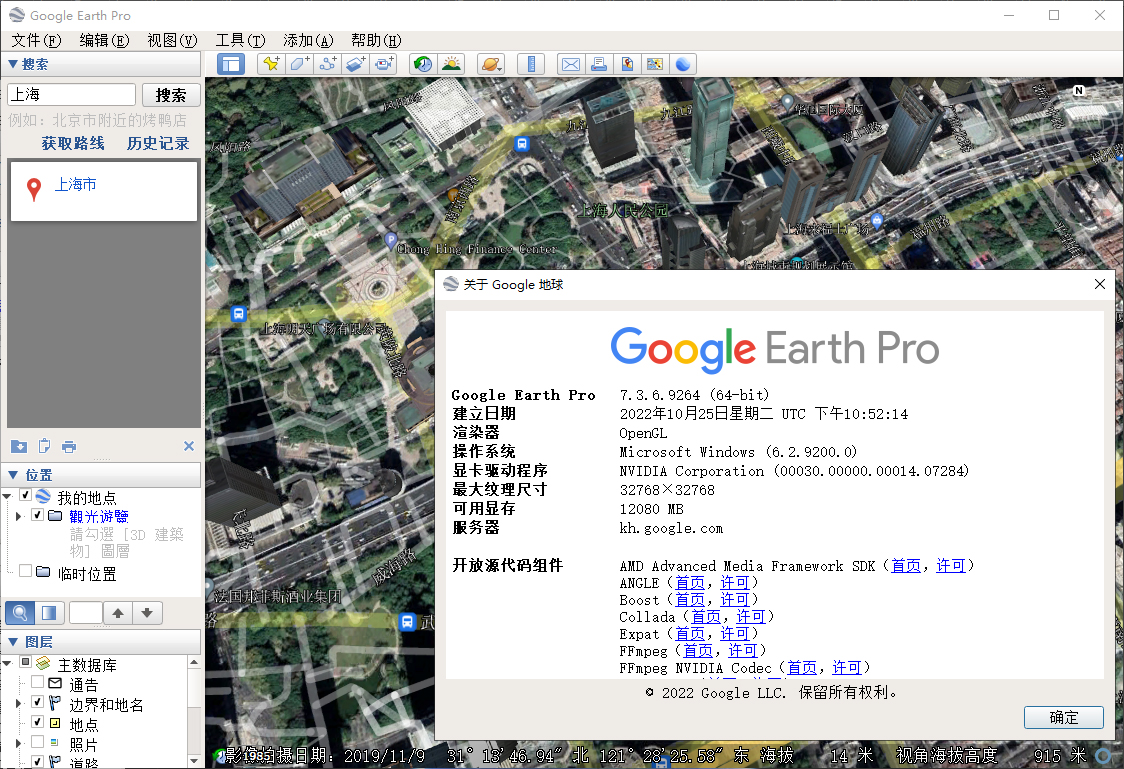View current map in Google Maps
This screenshot has width=1124, height=769.
[x=653, y=63]
